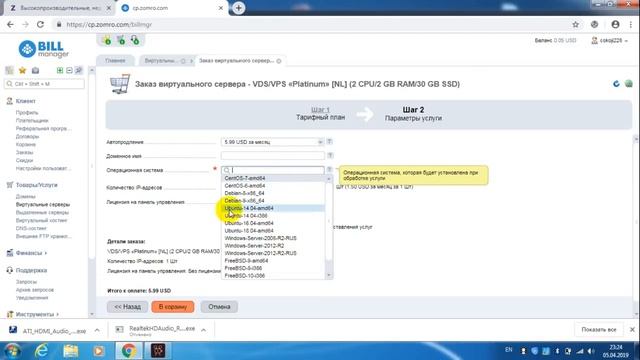This screenshot has width=640, height=360.
Task: Open help hint for Операционная система field
Action: [329, 169]
